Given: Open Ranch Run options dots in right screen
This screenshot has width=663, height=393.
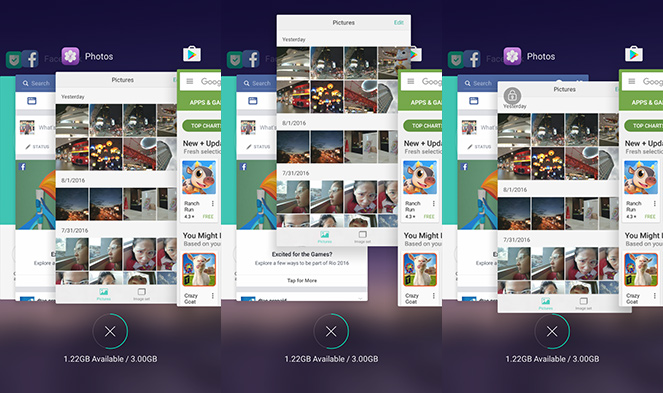Looking at the screenshot, I should tap(655, 204).
